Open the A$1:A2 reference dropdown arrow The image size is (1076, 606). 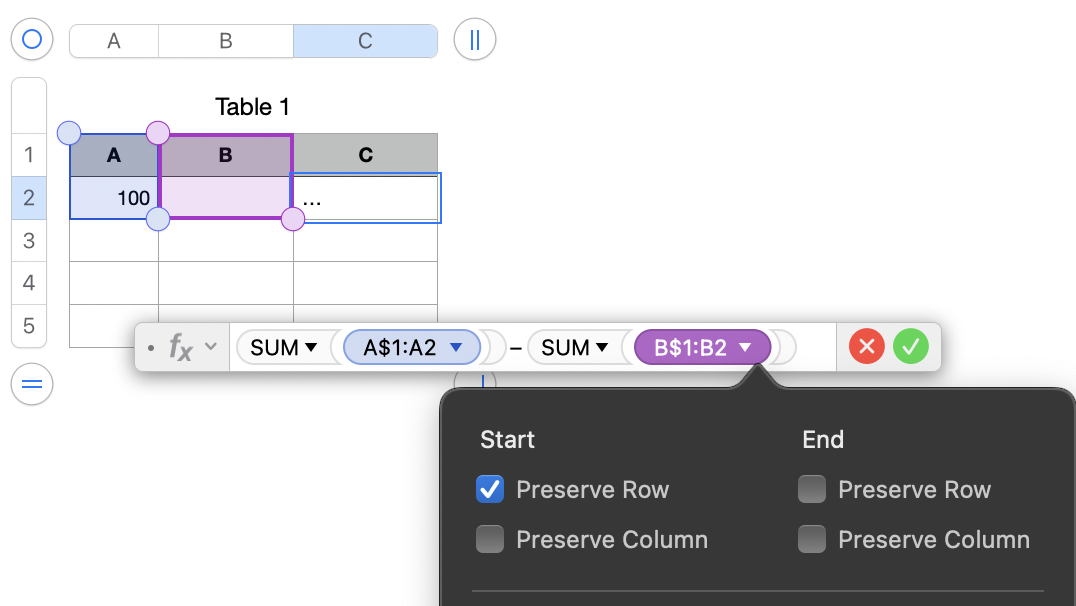coord(457,347)
